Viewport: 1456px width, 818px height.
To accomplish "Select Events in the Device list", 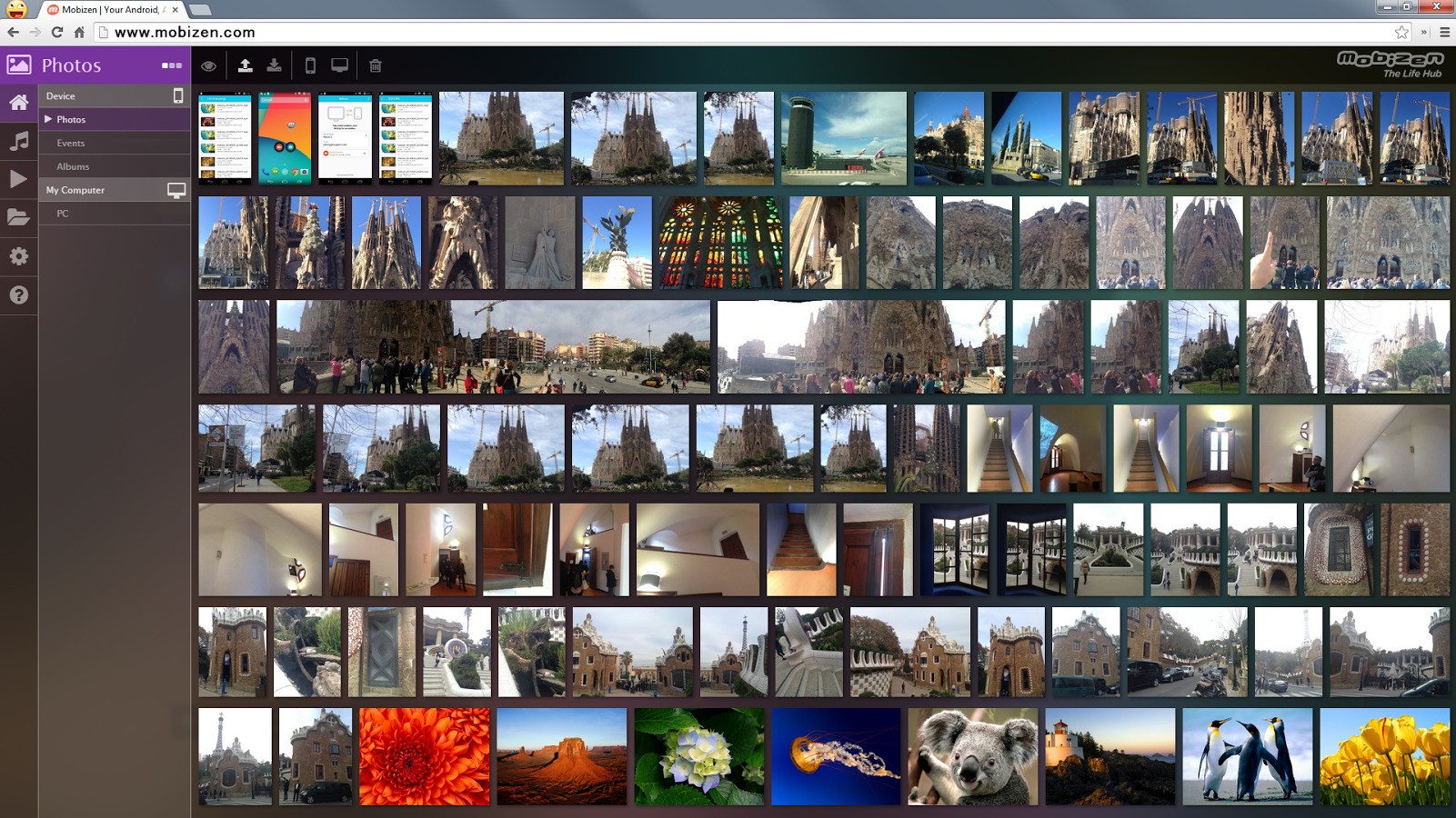I will (x=71, y=143).
